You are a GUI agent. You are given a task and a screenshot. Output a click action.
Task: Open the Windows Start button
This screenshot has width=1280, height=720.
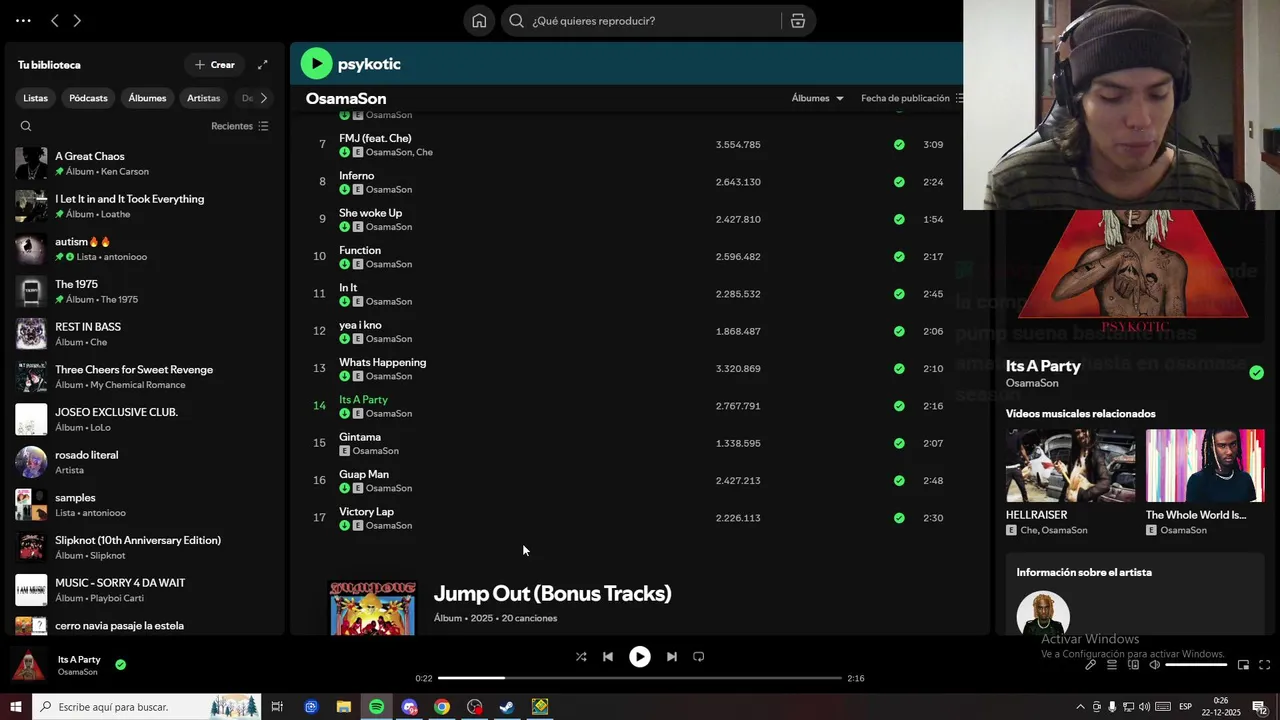pyautogui.click(x=16, y=707)
